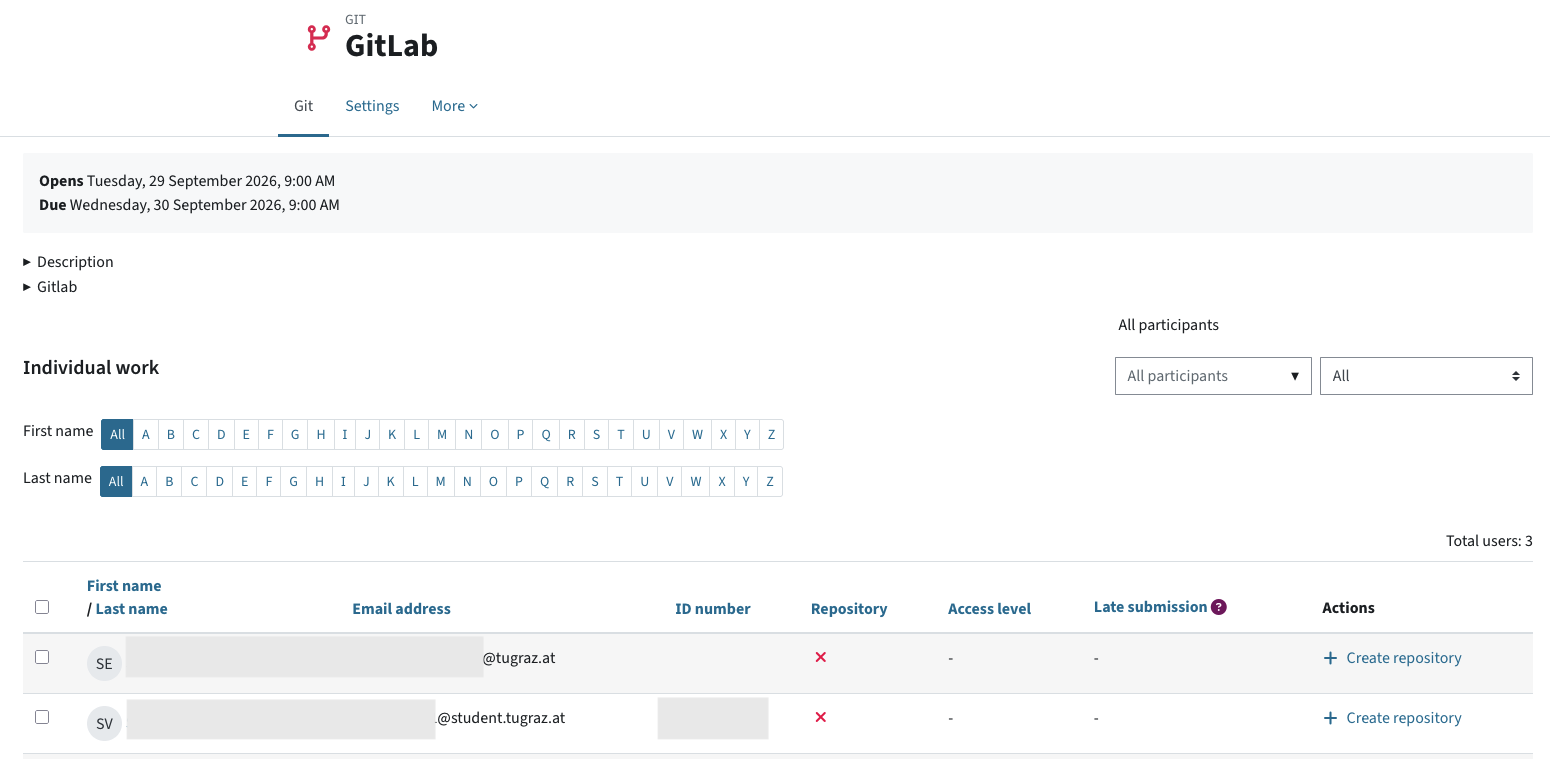Click the GitLab branch icon in header
This screenshot has width=1550, height=759.
(318, 38)
